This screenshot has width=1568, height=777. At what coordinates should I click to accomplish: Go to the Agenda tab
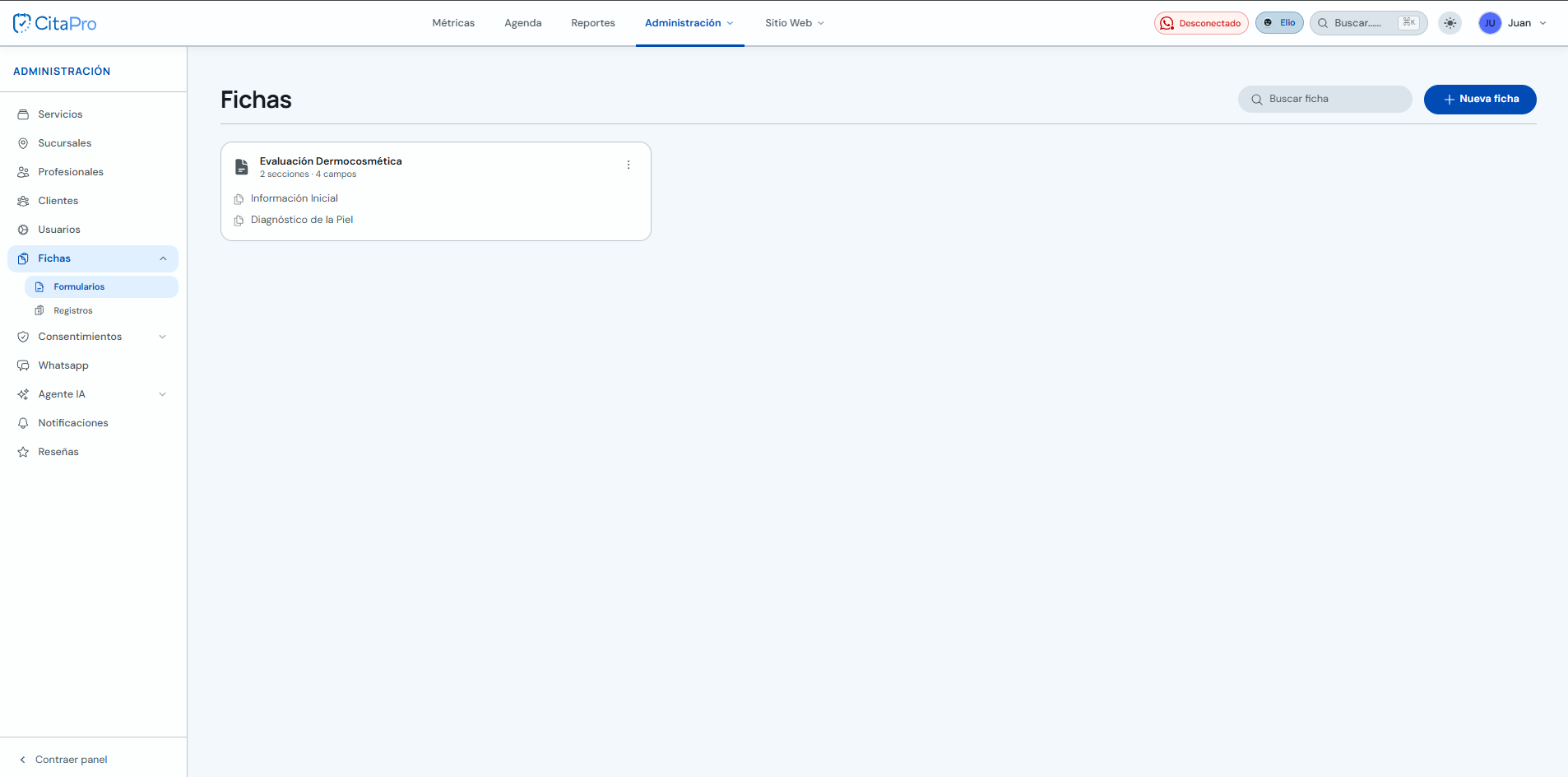pos(523,23)
